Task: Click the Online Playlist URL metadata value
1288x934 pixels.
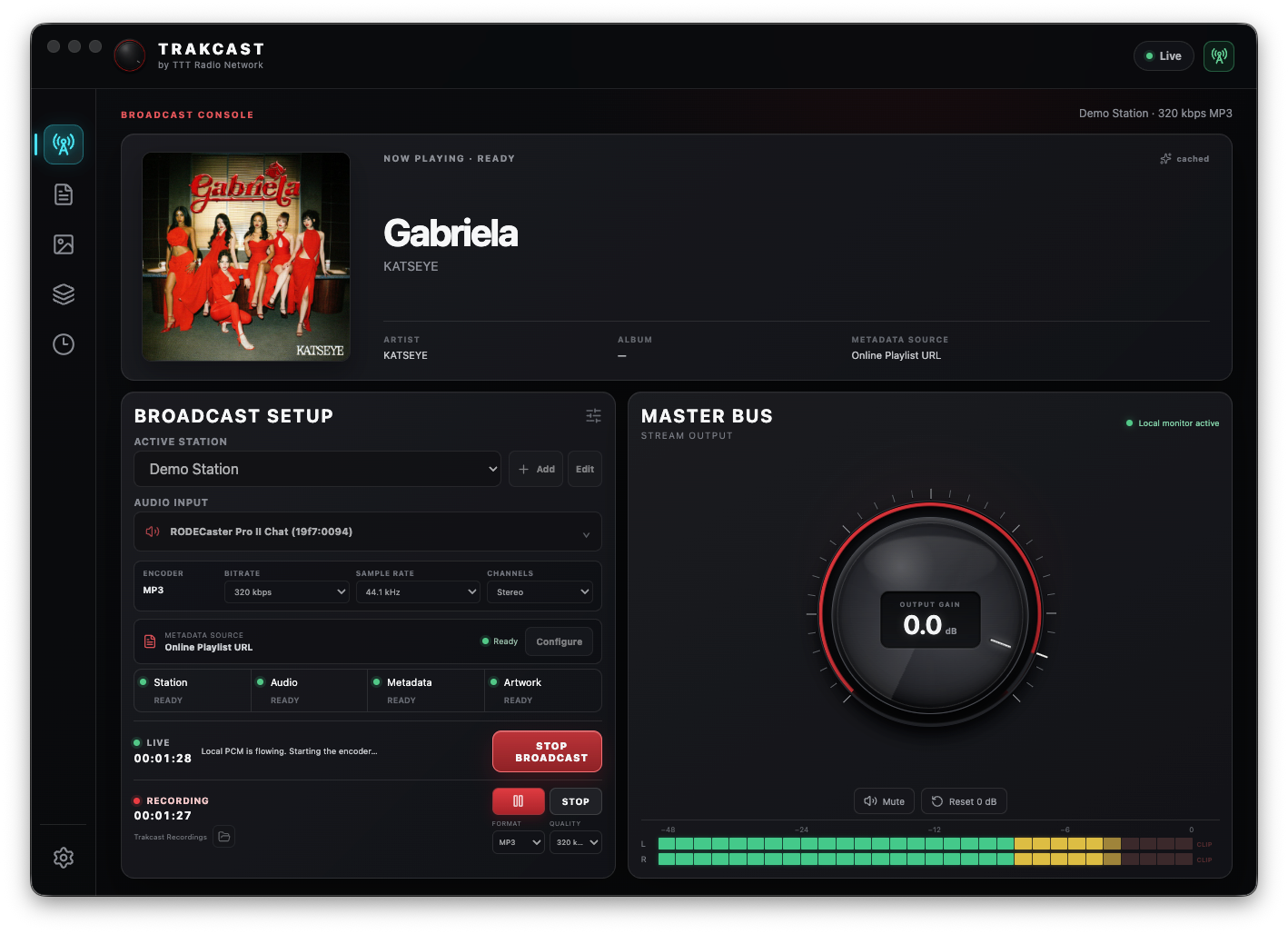Action: coord(896,355)
